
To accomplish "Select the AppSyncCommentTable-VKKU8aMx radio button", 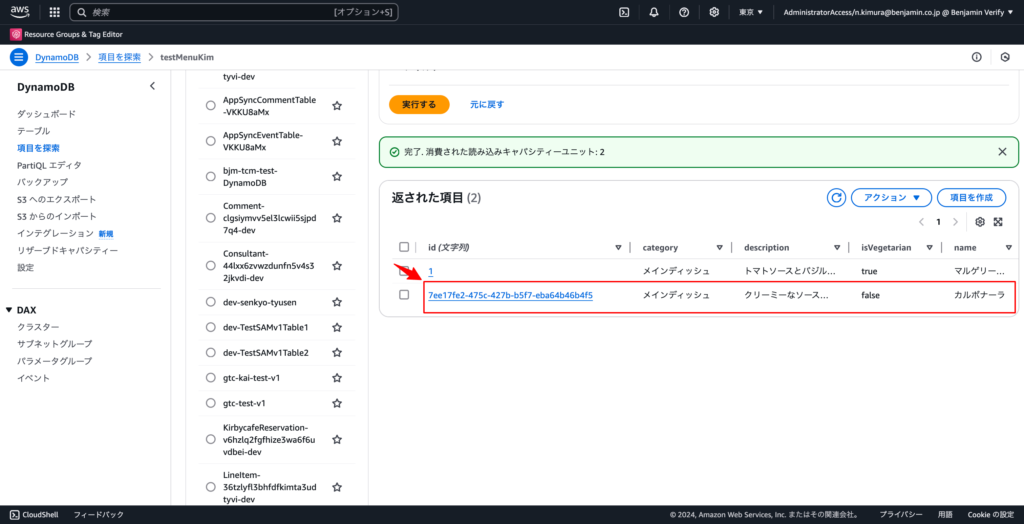I will point(210,106).
